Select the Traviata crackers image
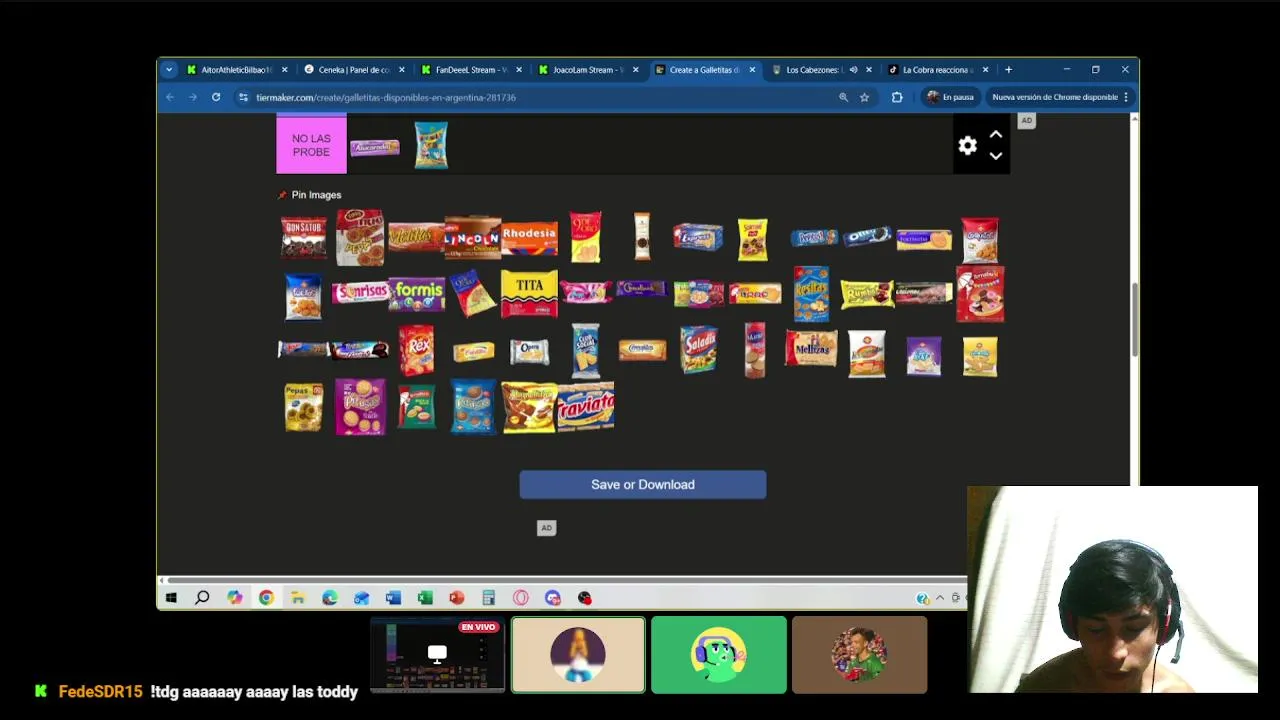 tap(585, 407)
